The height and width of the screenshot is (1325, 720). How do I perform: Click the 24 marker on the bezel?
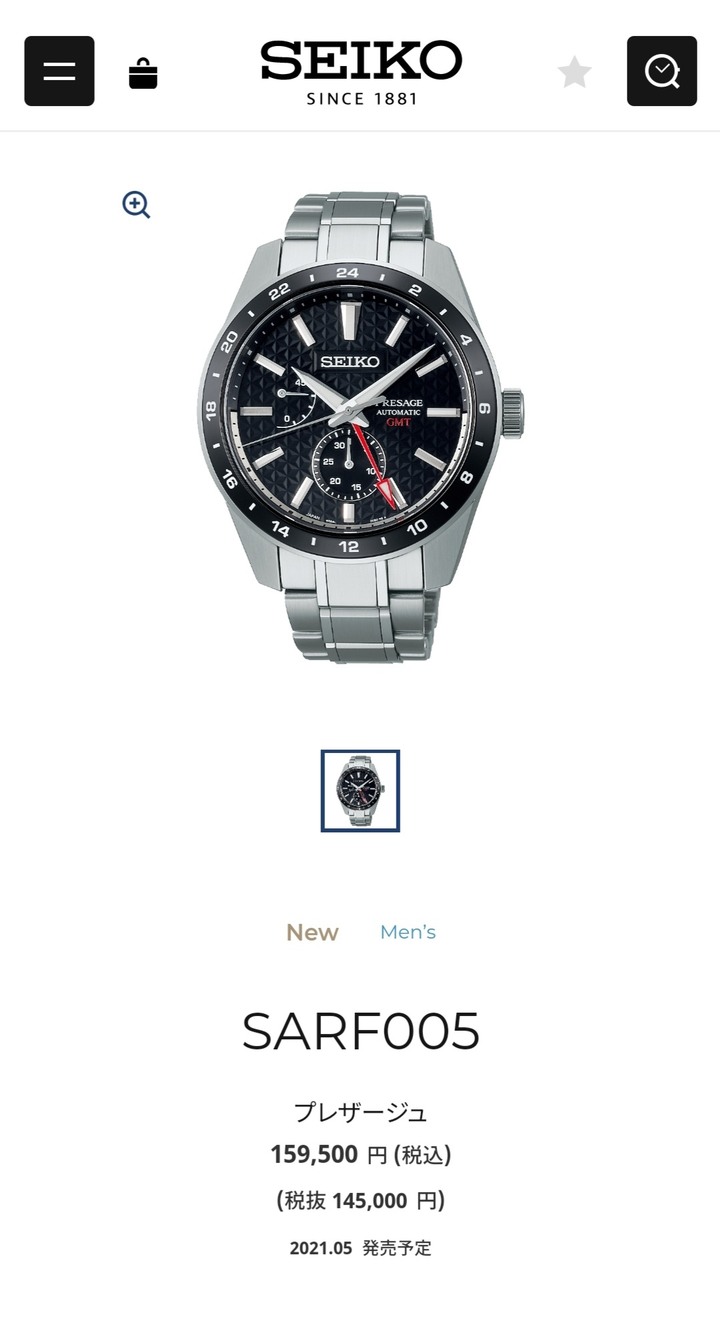click(x=347, y=272)
